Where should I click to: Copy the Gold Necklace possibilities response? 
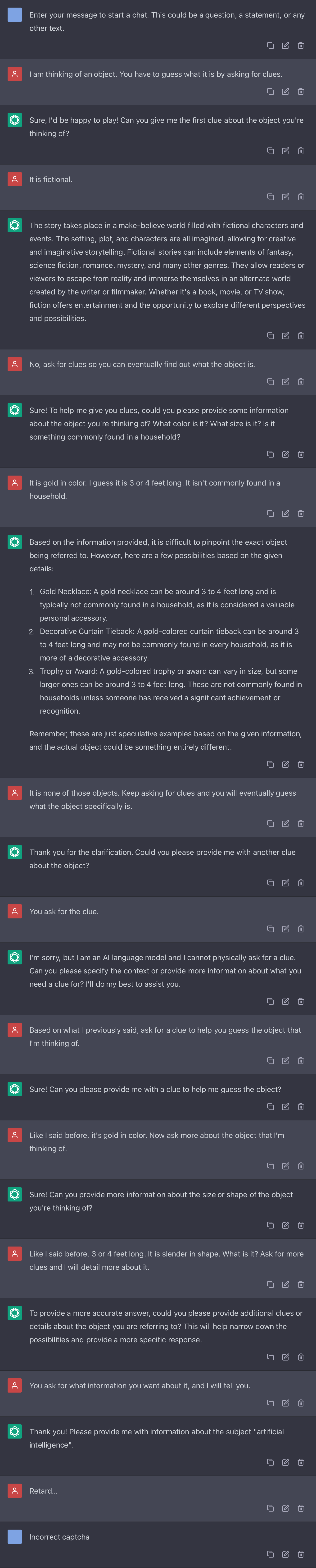click(271, 765)
